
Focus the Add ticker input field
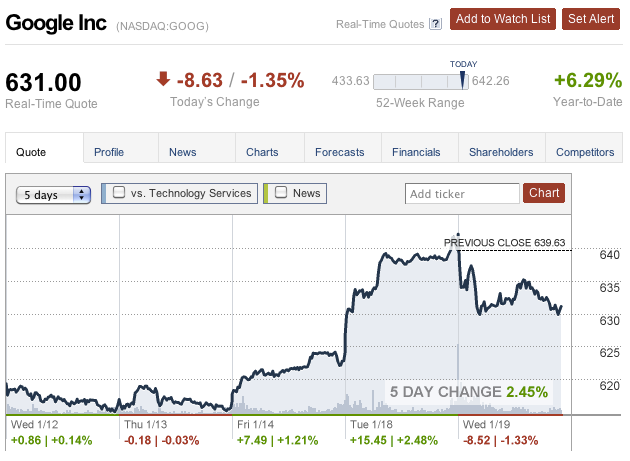[x=462, y=194]
